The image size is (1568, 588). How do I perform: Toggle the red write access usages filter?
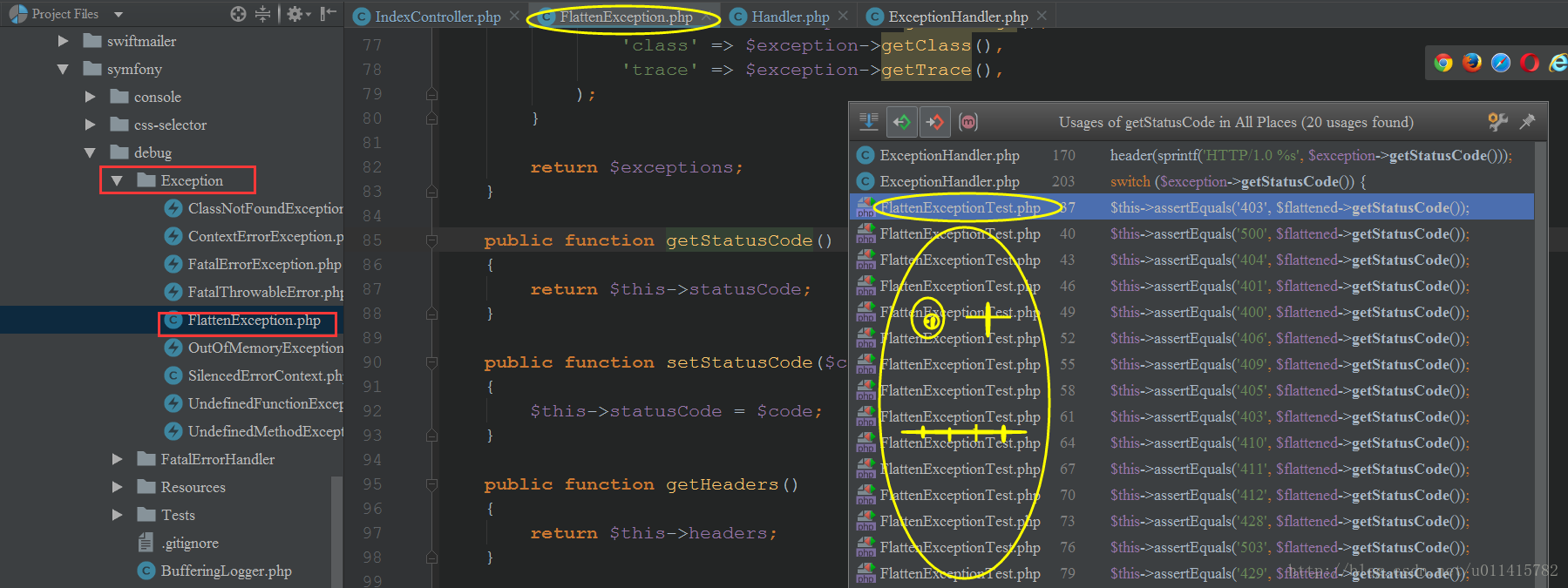935,122
